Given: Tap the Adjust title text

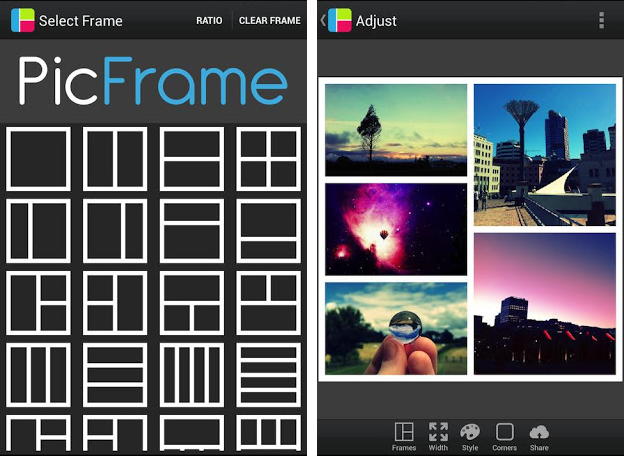Looking at the screenshot, I should (x=376, y=21).
